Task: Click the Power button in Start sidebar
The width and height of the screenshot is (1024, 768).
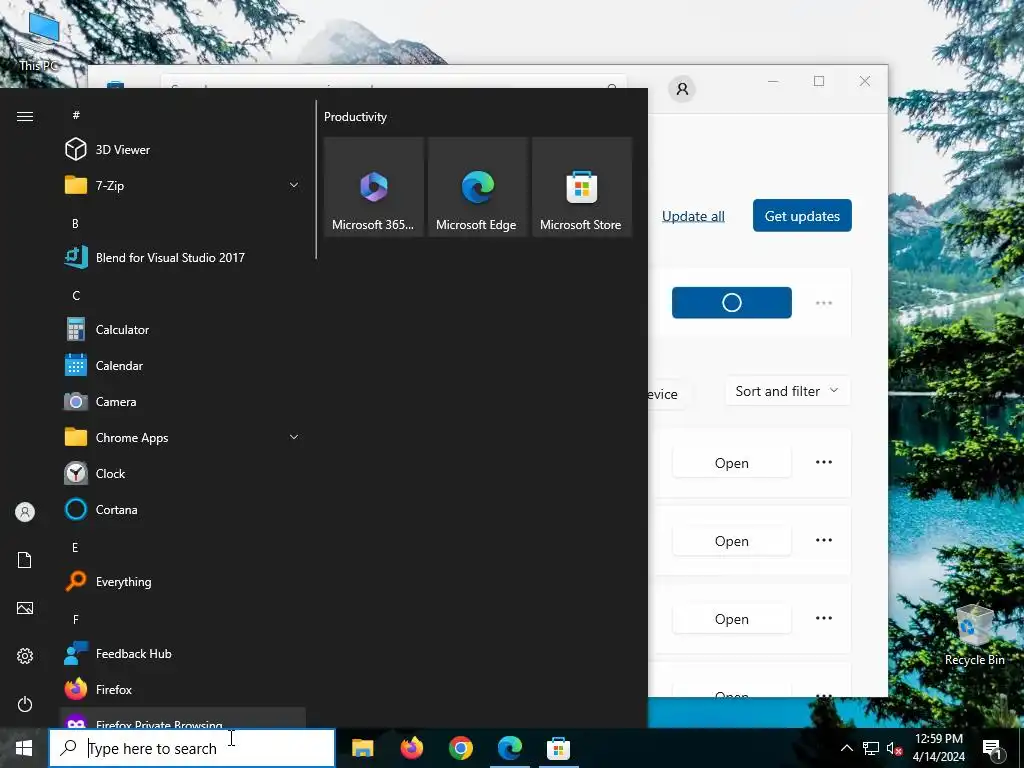Action: pos(25,704)
